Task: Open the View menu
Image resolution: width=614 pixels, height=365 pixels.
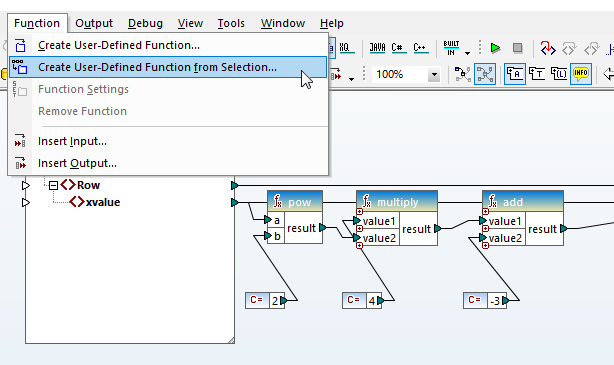Action: click(x=190, y=23)
